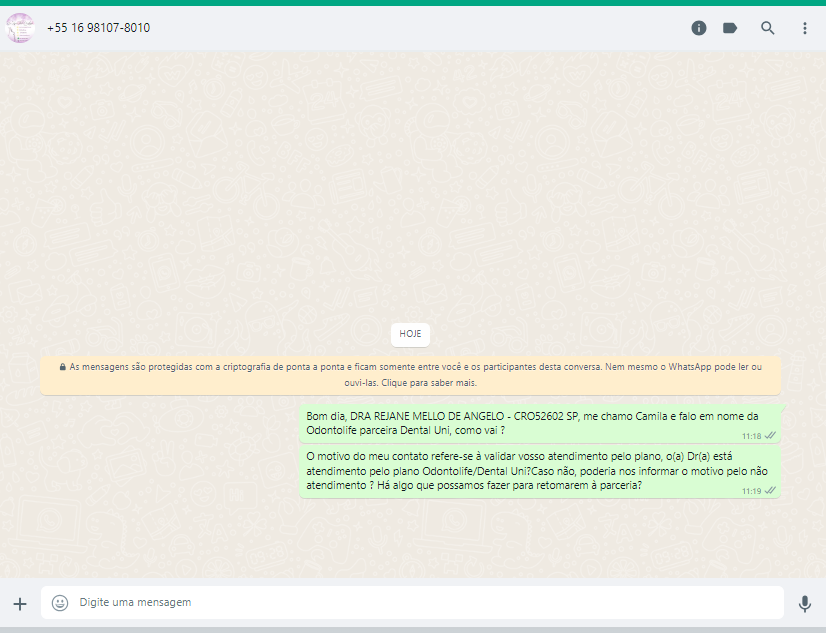The height and width of the screenshot is (633, 826).
Task: Click the lock icon in encryption notice
Action: click(x=63, y=367)
